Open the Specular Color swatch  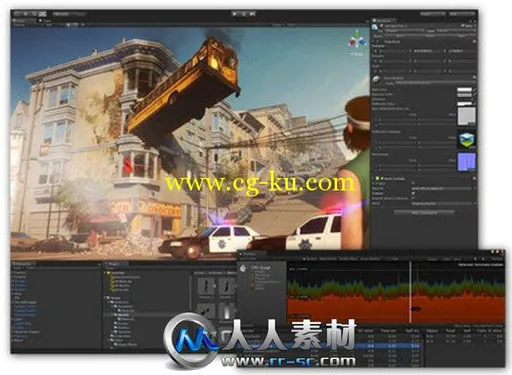point(464,95)
